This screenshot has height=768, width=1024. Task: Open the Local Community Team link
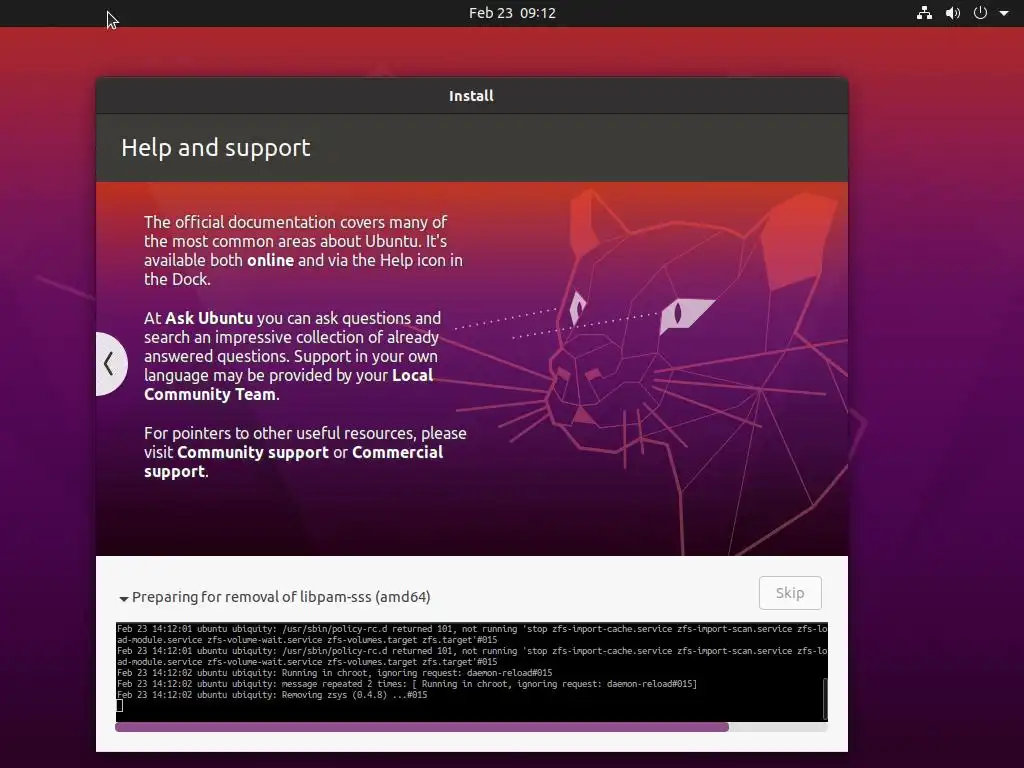click(x=288, y=385)
